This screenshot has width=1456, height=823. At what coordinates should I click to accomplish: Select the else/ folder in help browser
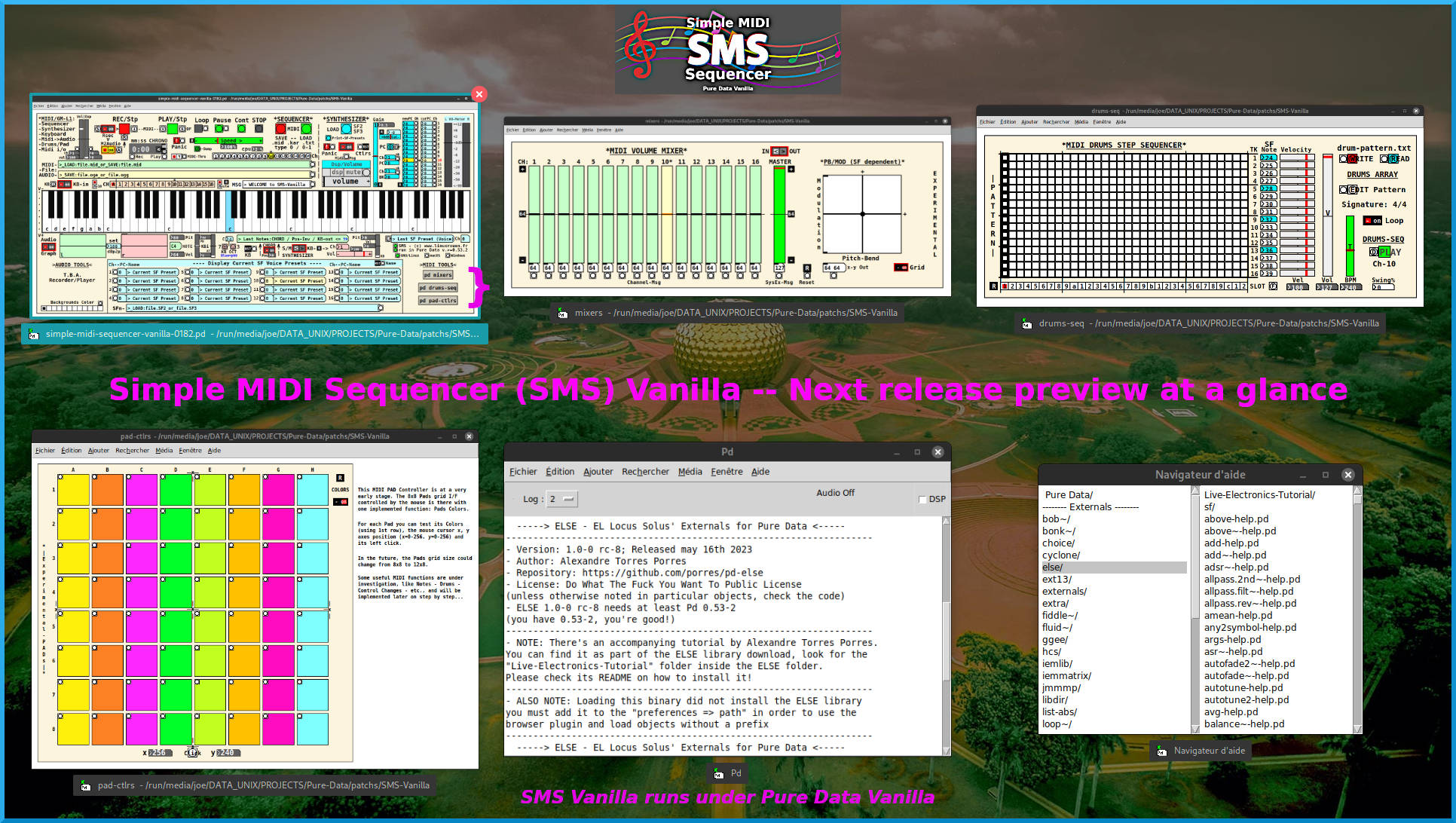coord(1114,568)
